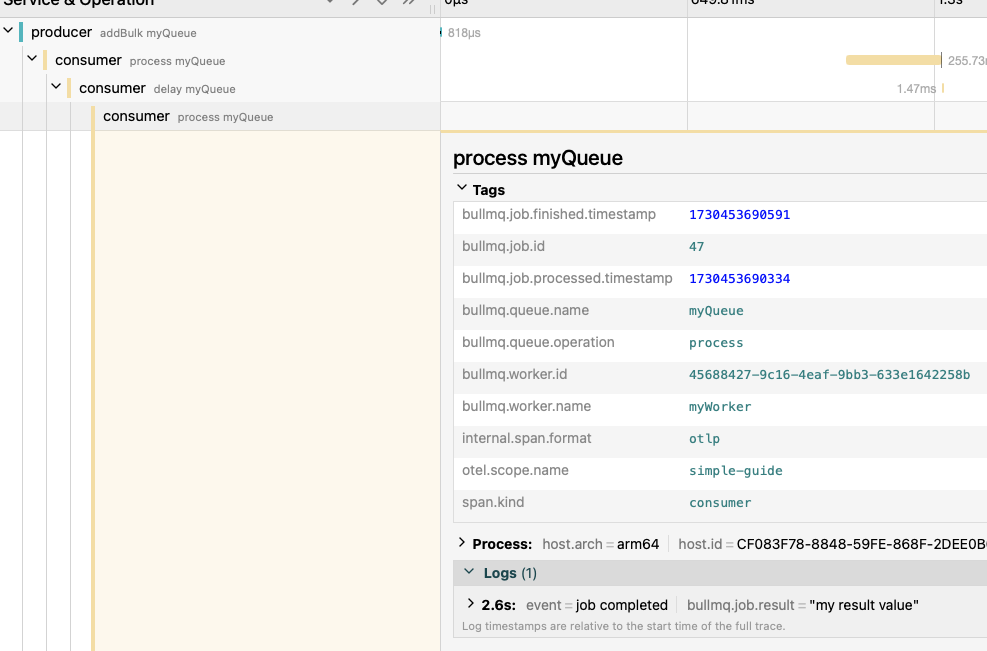This screenshot has height=651, width=987.
Task: Expand the Process details section
Action: pyautogui.click(x=462, y=543)
